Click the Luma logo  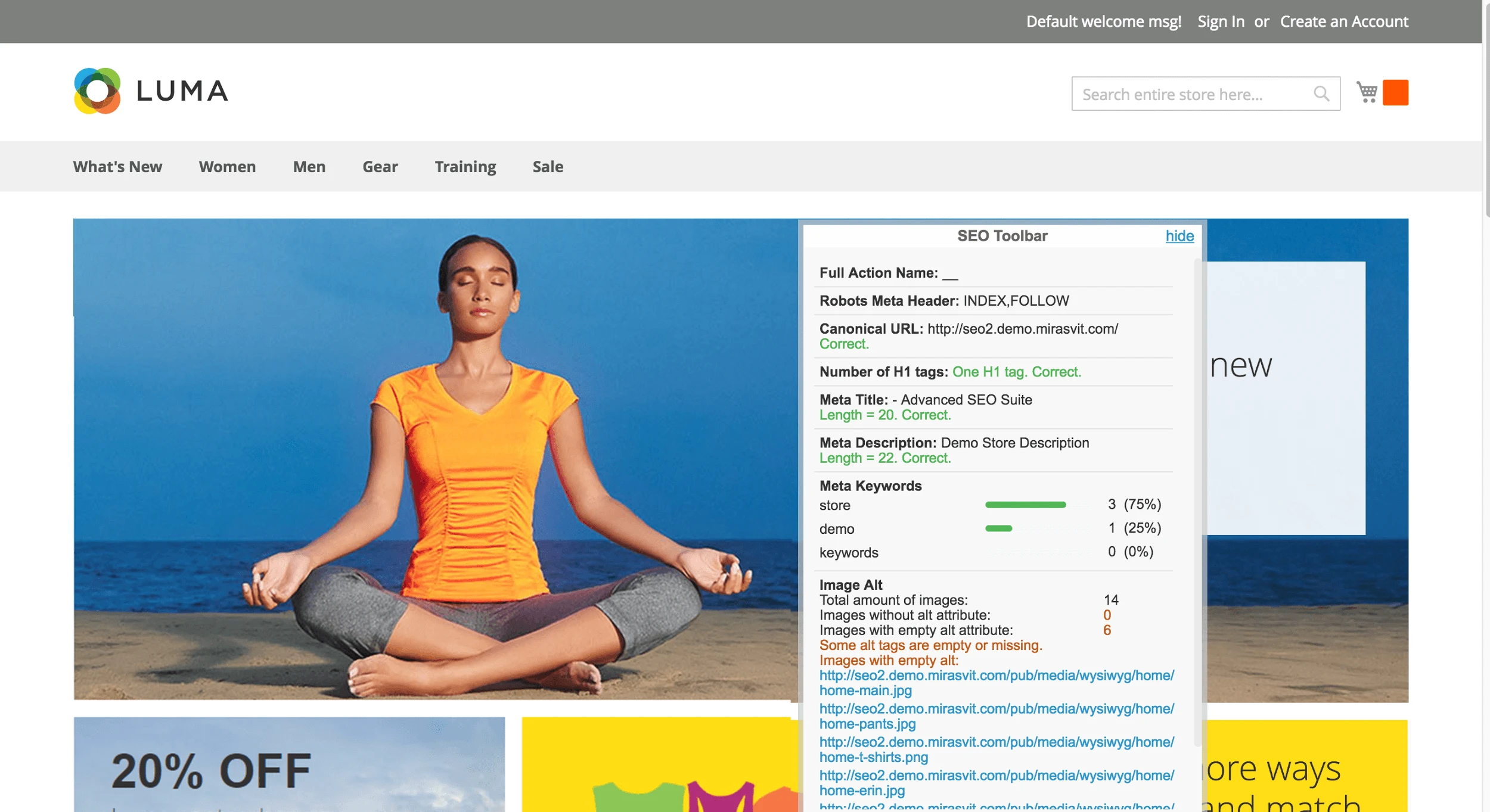click(x=151, y=91)
